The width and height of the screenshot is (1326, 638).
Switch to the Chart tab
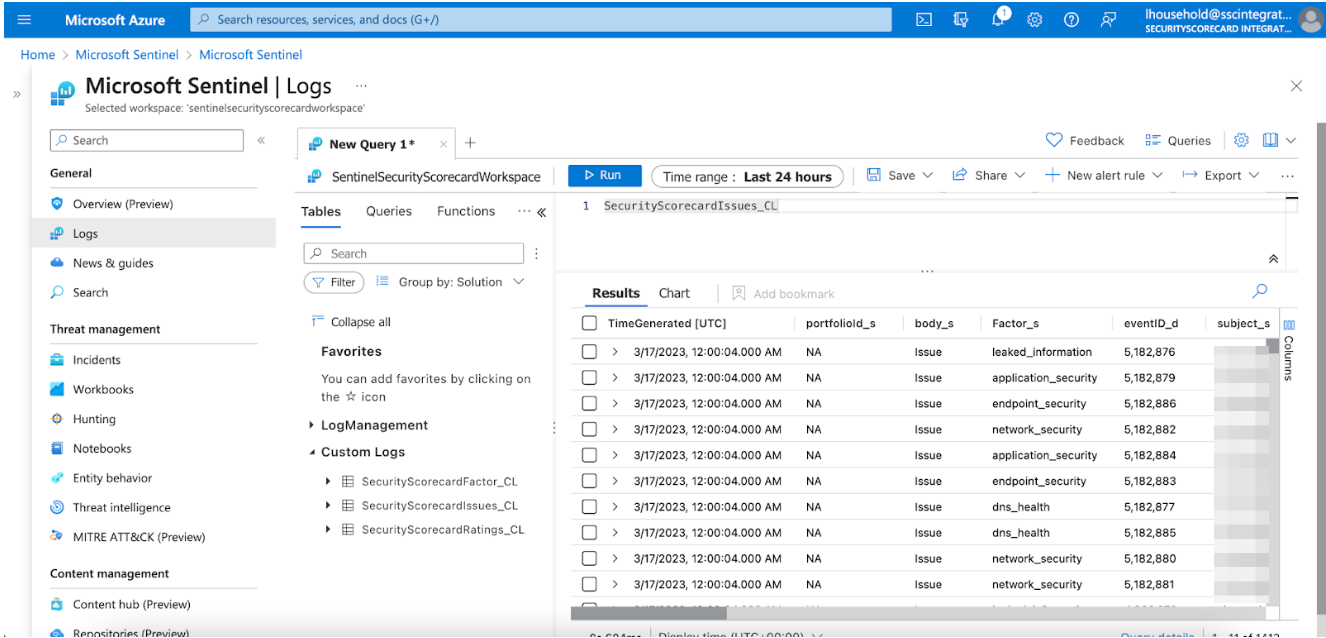(x=674, y=293)
